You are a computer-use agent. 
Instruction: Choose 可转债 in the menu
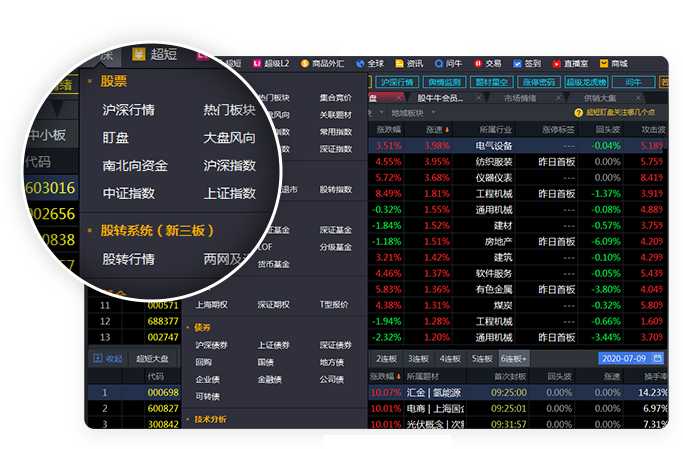click(207, 396)
